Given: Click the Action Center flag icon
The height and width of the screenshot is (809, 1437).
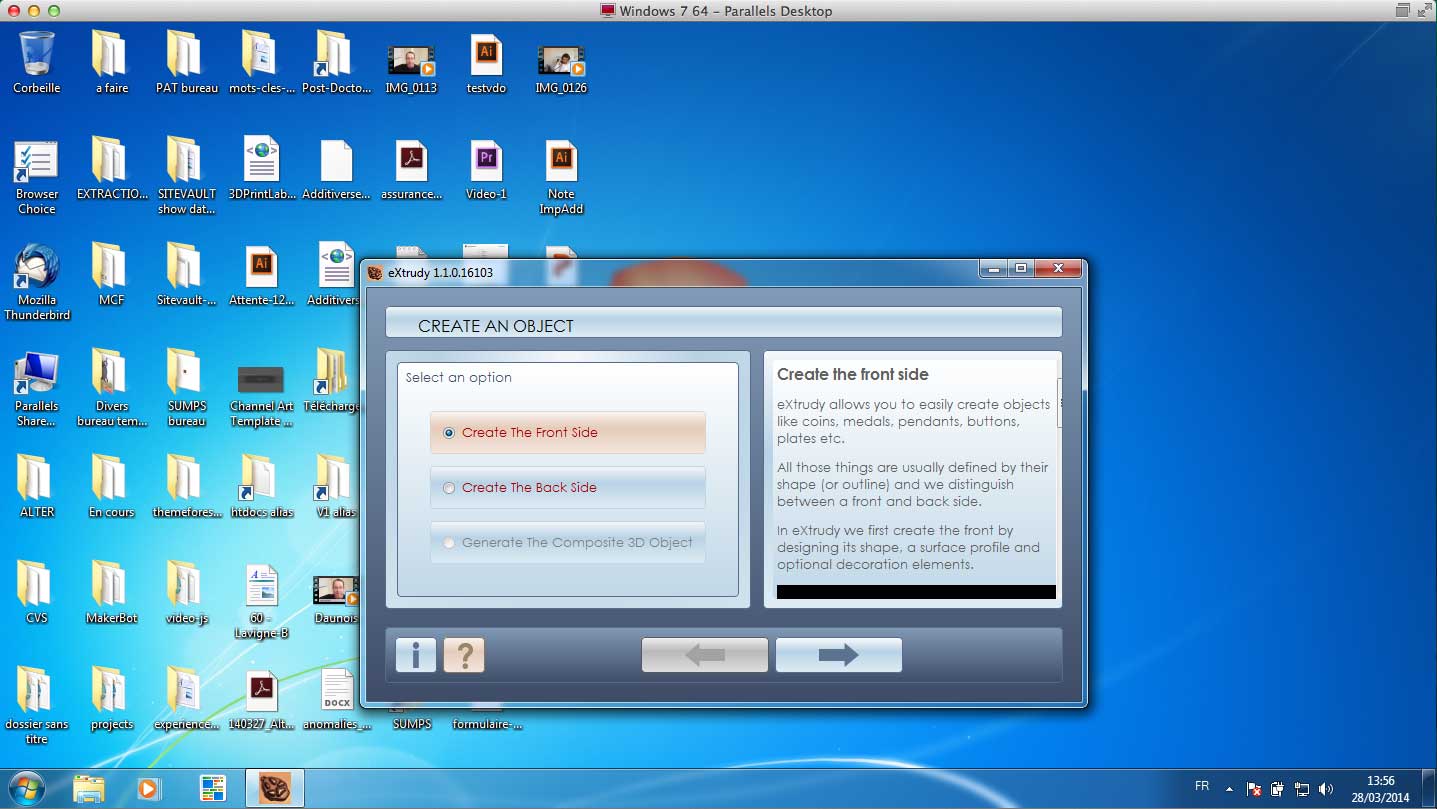Looking at the screenshot, I should [1253, 788].
